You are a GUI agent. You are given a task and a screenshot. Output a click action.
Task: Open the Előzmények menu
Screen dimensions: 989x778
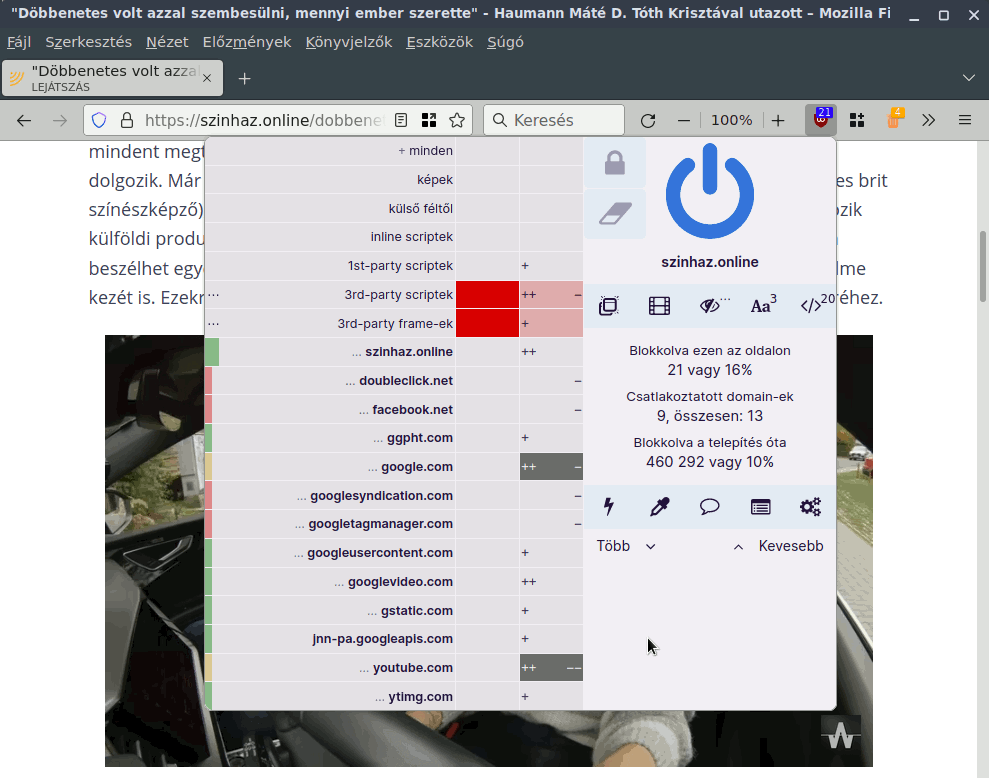point(247,42)
